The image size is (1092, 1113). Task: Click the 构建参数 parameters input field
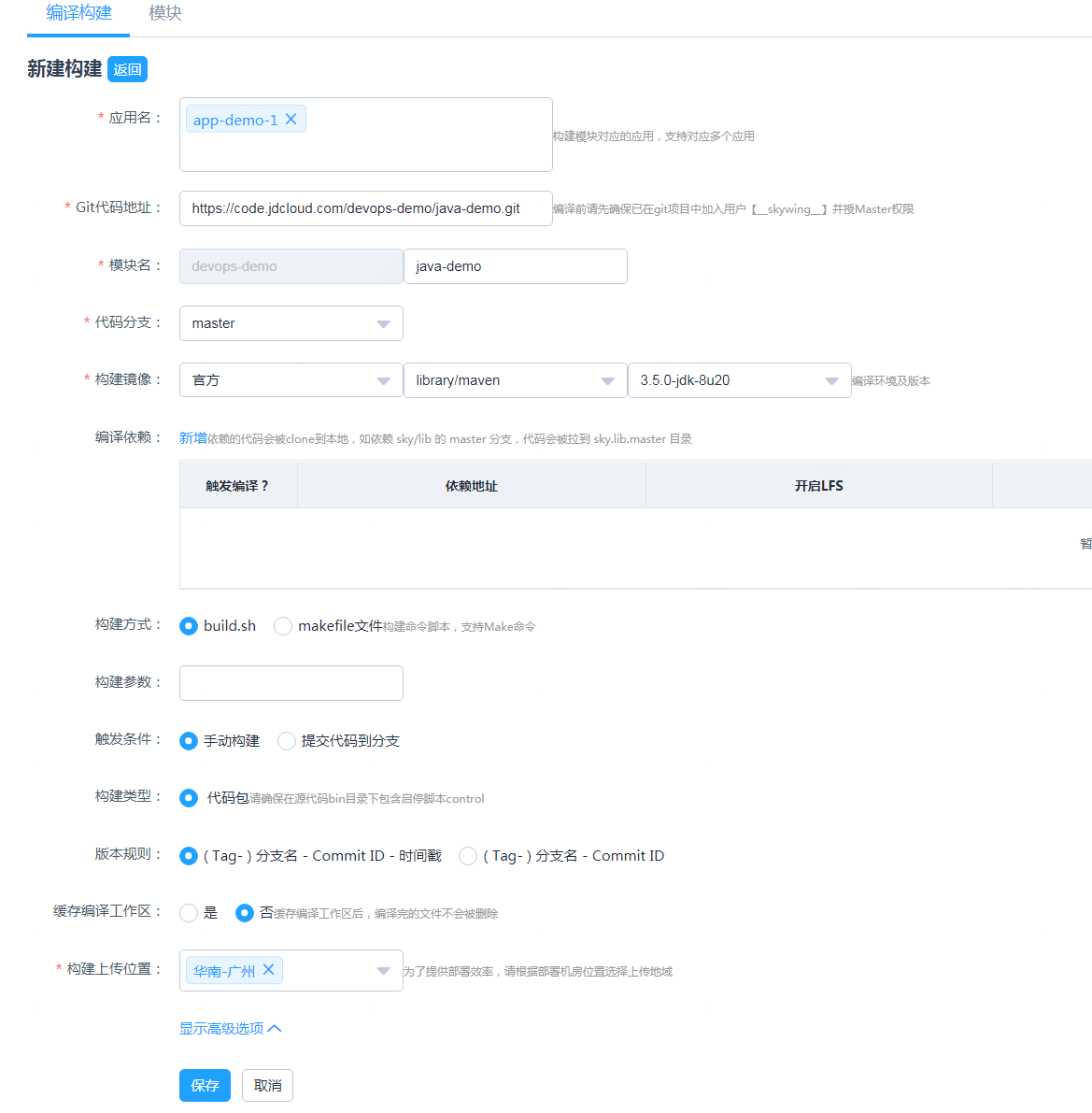tap(291, 683)
